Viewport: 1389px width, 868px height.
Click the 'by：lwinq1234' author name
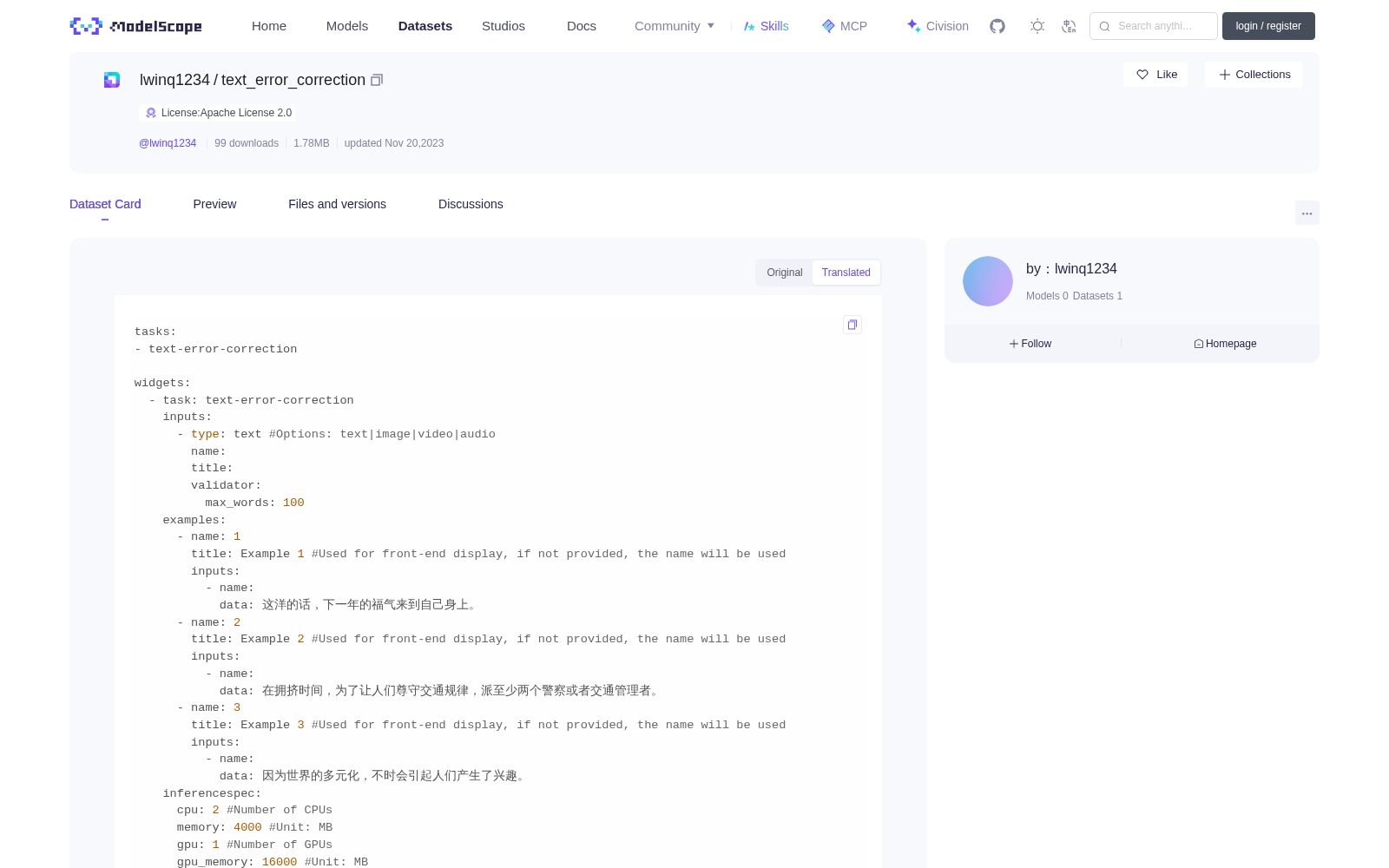[x=1071, y=269]
